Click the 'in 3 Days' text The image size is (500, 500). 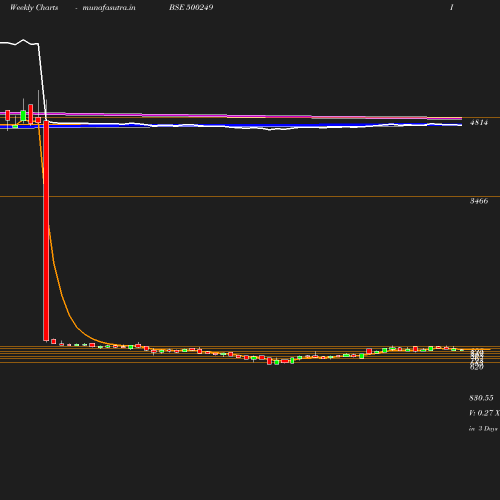click(483, 429)
